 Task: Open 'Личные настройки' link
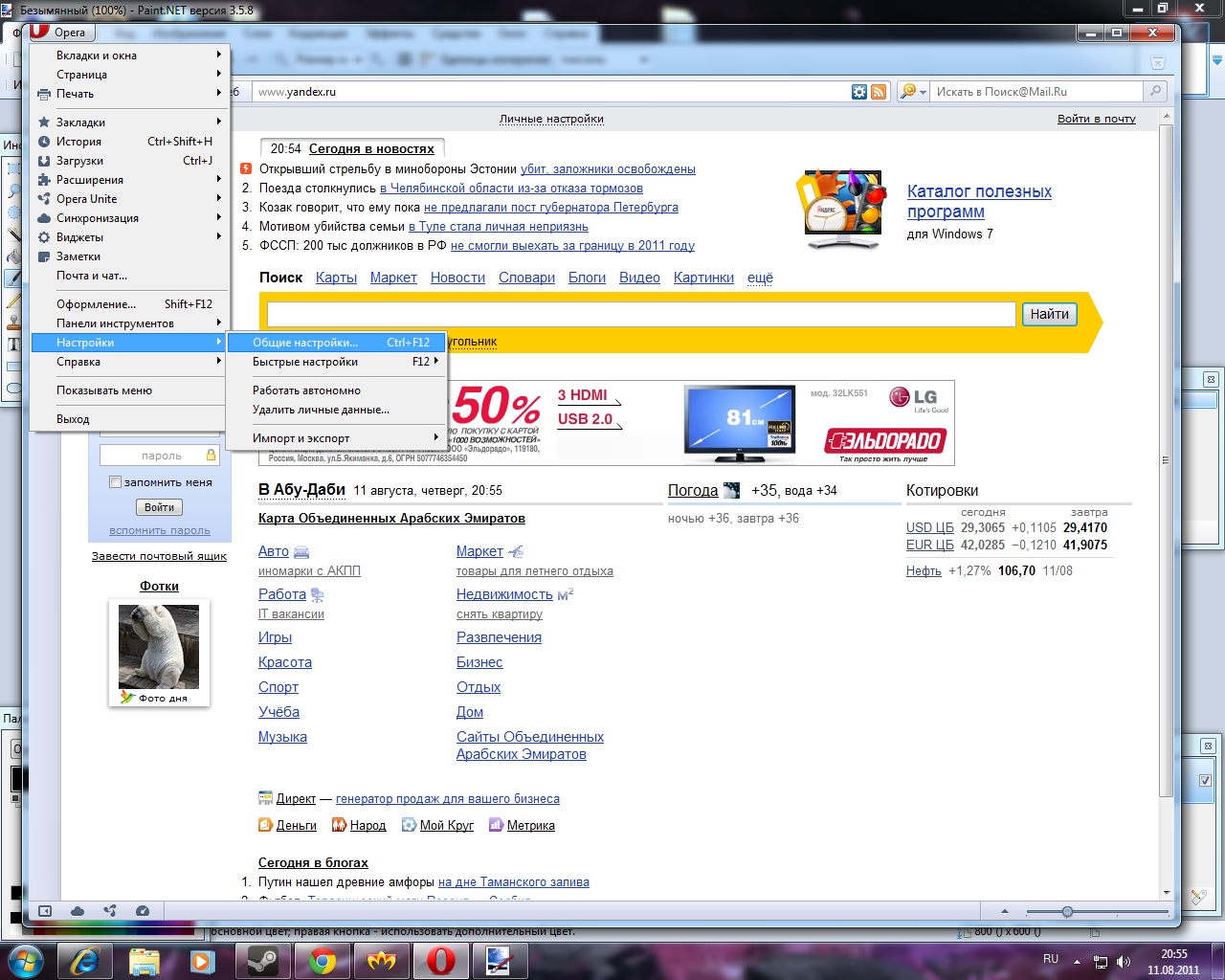pyautogui.click(x=551, y=119)
